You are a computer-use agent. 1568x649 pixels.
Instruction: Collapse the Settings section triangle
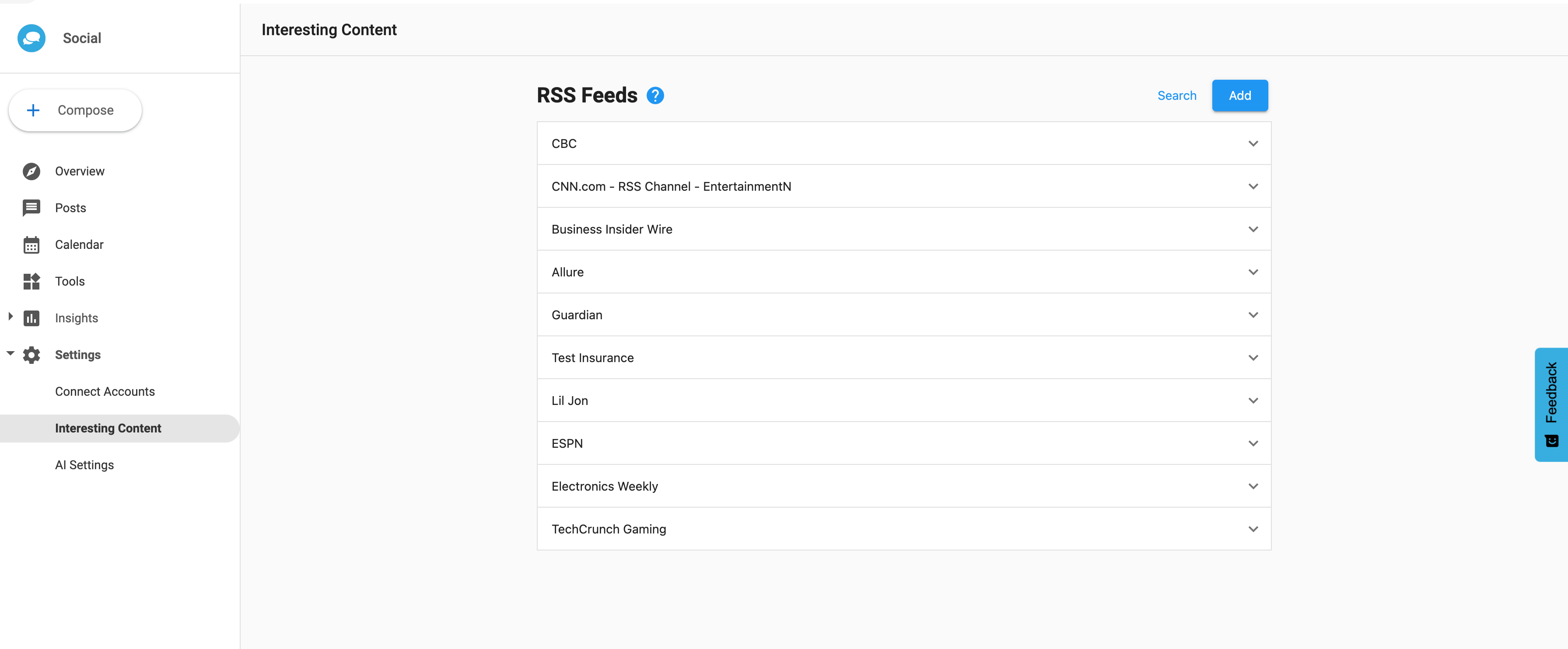click(x=10, y=353)
